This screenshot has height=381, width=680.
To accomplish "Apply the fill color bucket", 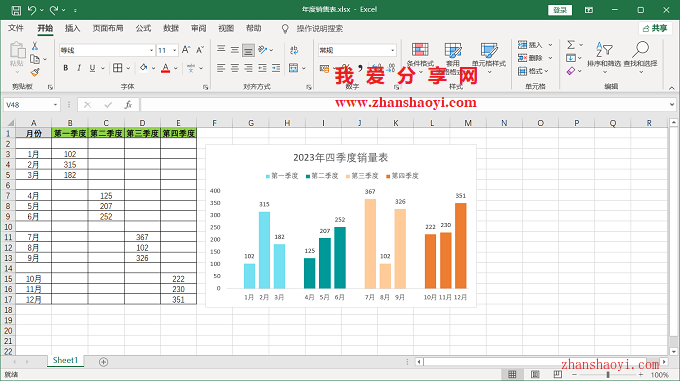I will pos(144,68).
